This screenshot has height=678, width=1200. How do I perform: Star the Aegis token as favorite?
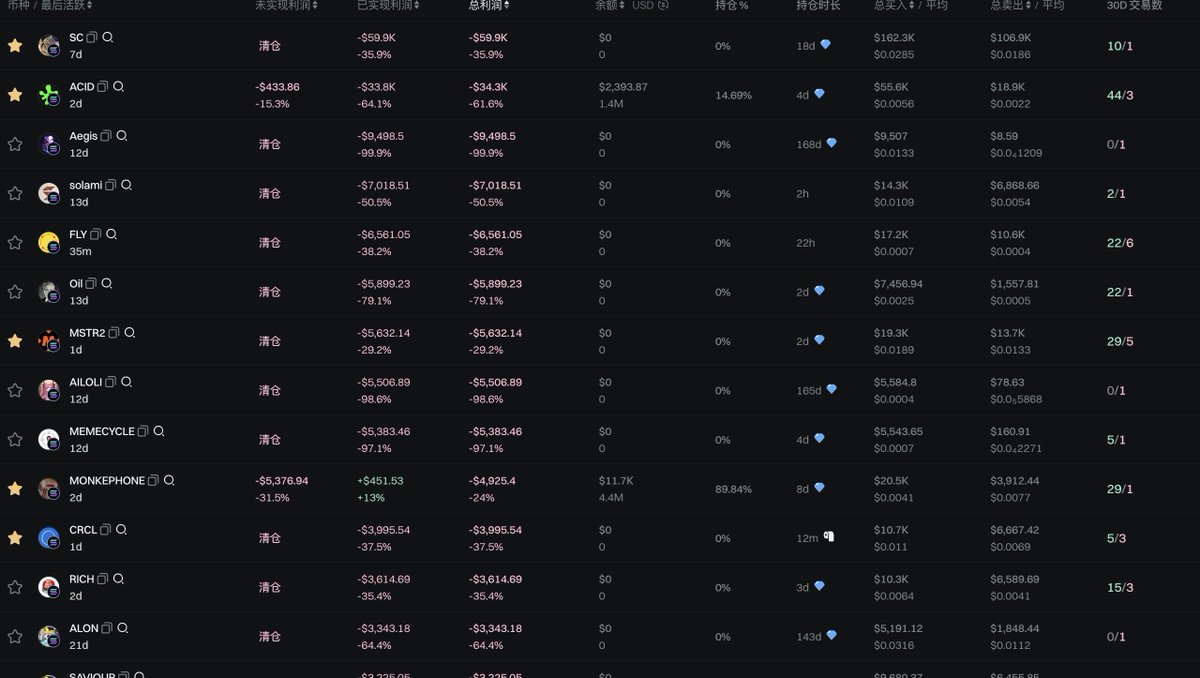pos(15,144)
